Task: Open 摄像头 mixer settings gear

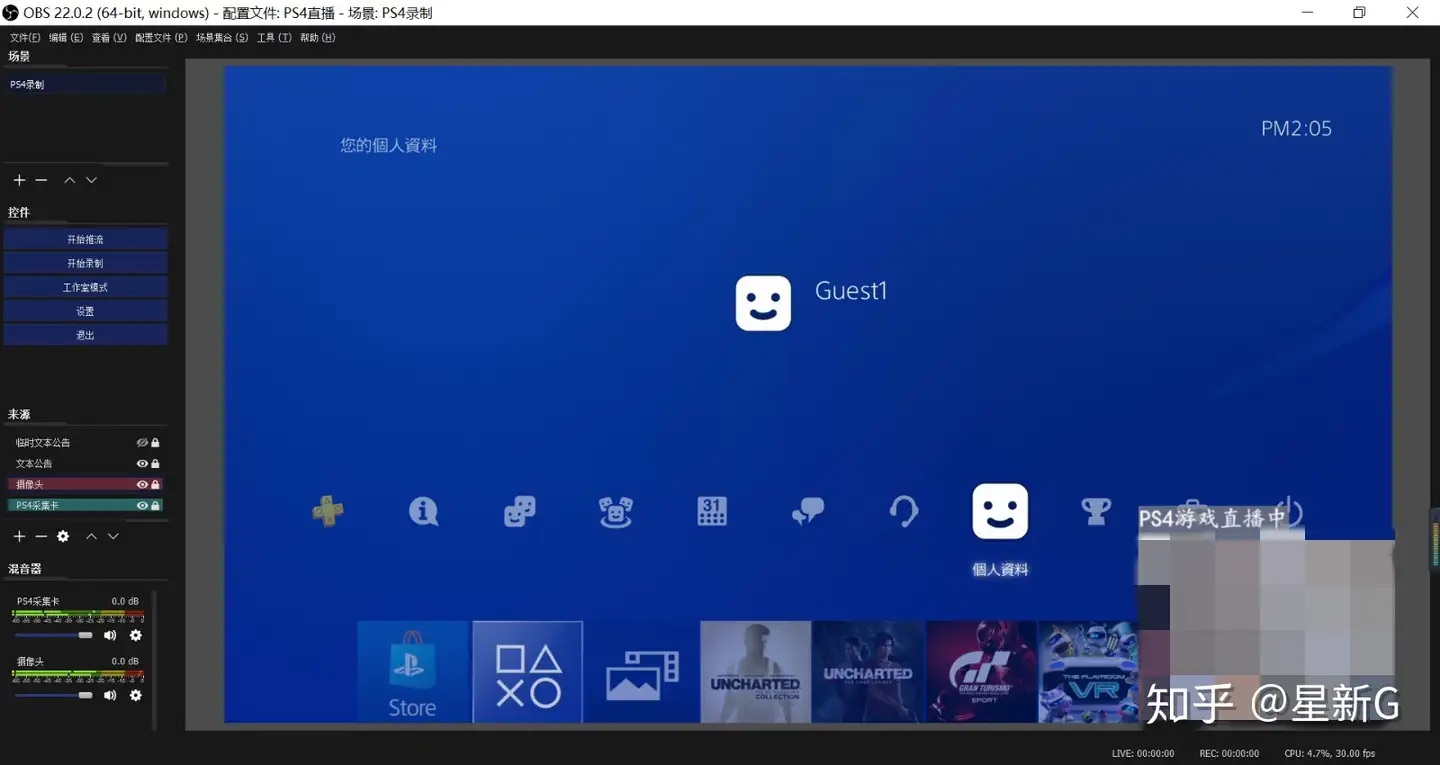Action: [x=136, y=695]
